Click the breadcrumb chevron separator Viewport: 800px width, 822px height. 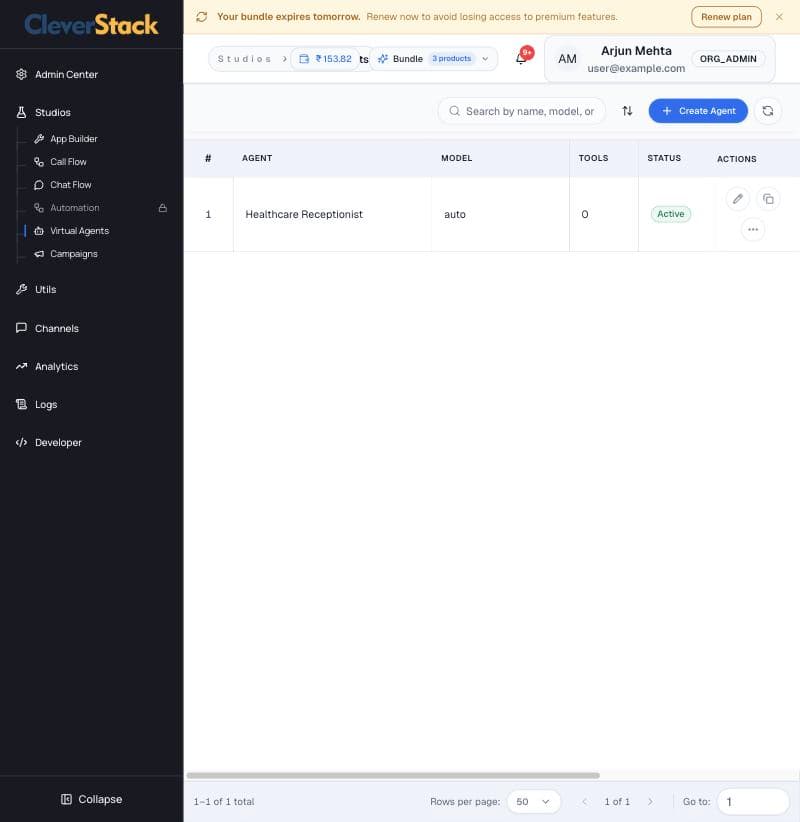pyautogui.click(x=285, y=59)
